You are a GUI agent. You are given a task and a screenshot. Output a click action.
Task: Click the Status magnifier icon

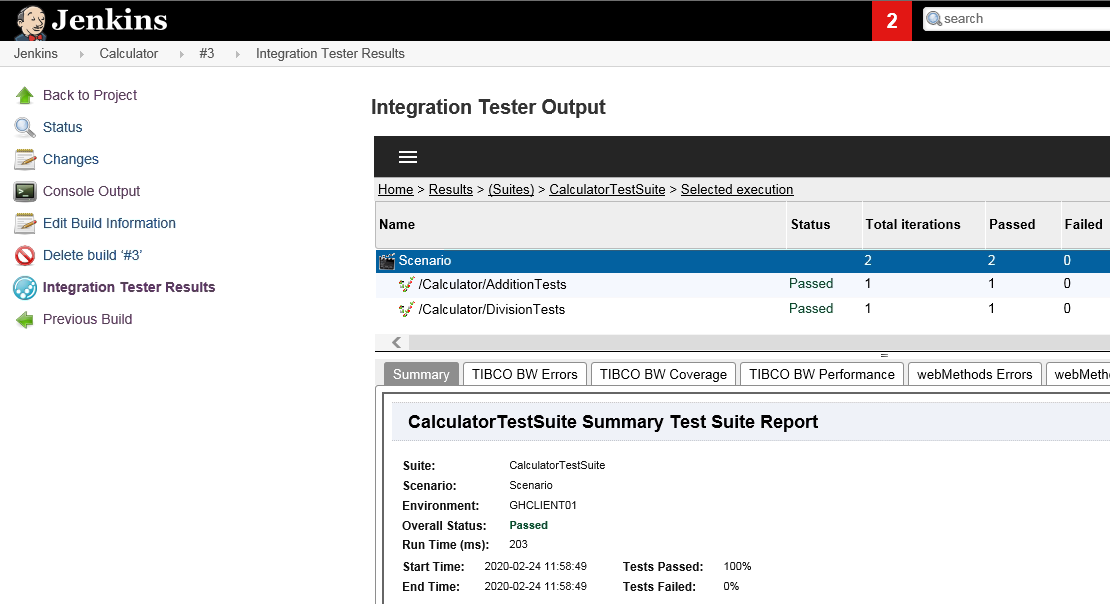25,128
